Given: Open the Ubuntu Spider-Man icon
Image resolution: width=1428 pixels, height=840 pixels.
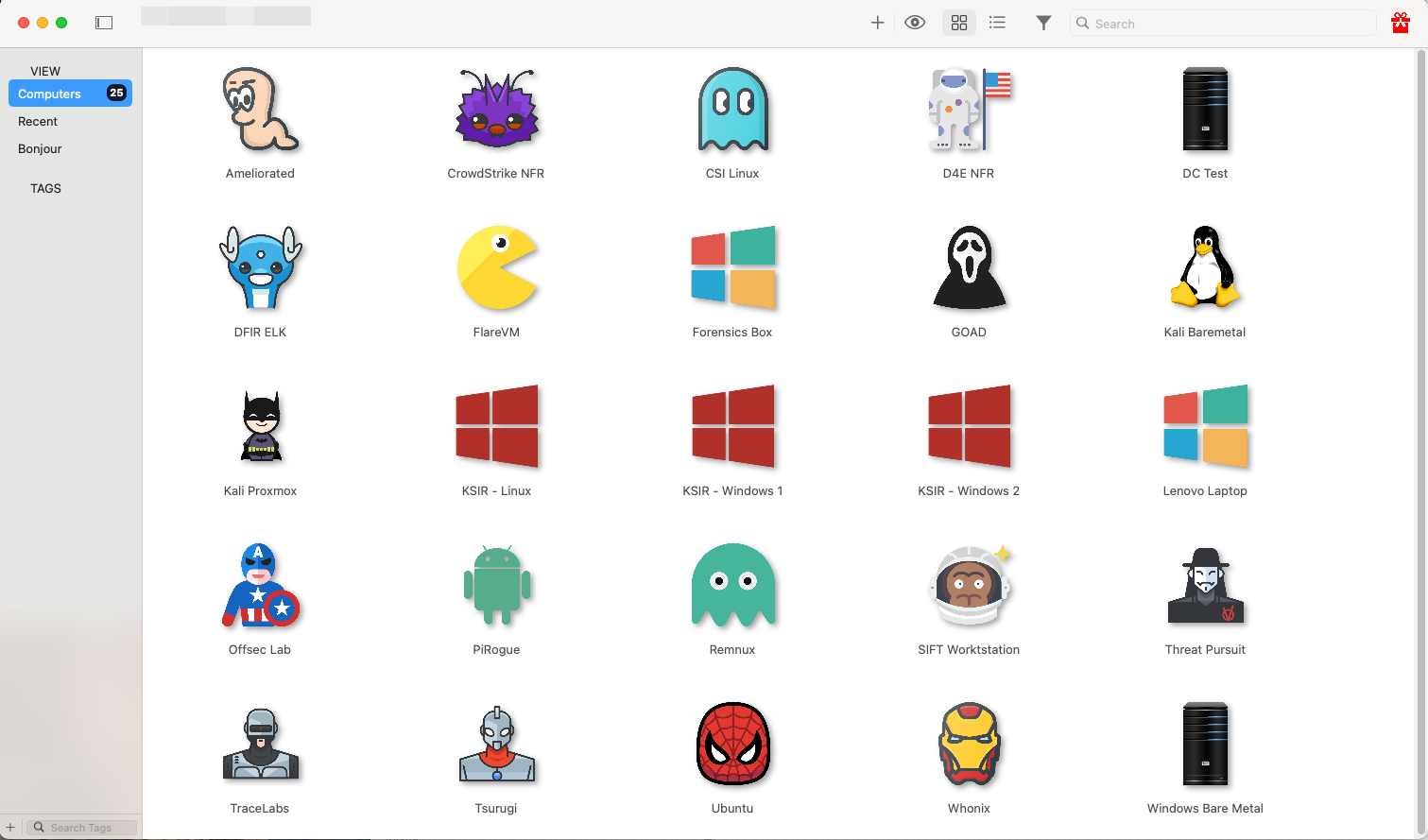Looking at the screenshot, I should [733, 744].
